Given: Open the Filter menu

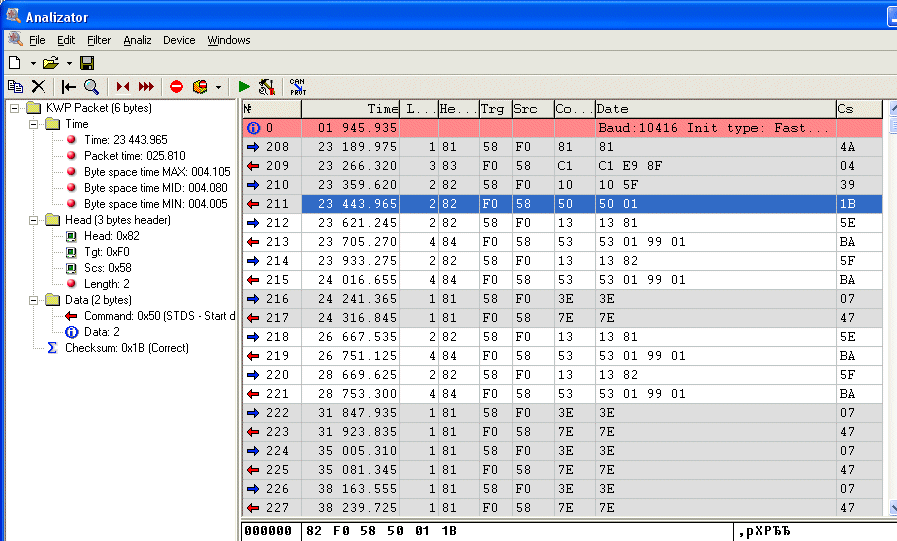Looking at the screenshot, I should pyautogui.click(x=99, y=40).
